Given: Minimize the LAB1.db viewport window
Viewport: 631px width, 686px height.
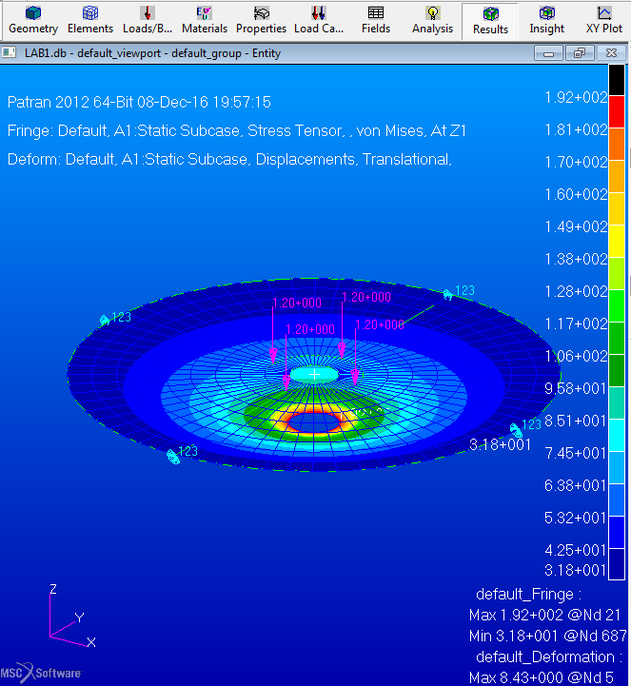Looking at the screenshot, I should click(548, 53).
